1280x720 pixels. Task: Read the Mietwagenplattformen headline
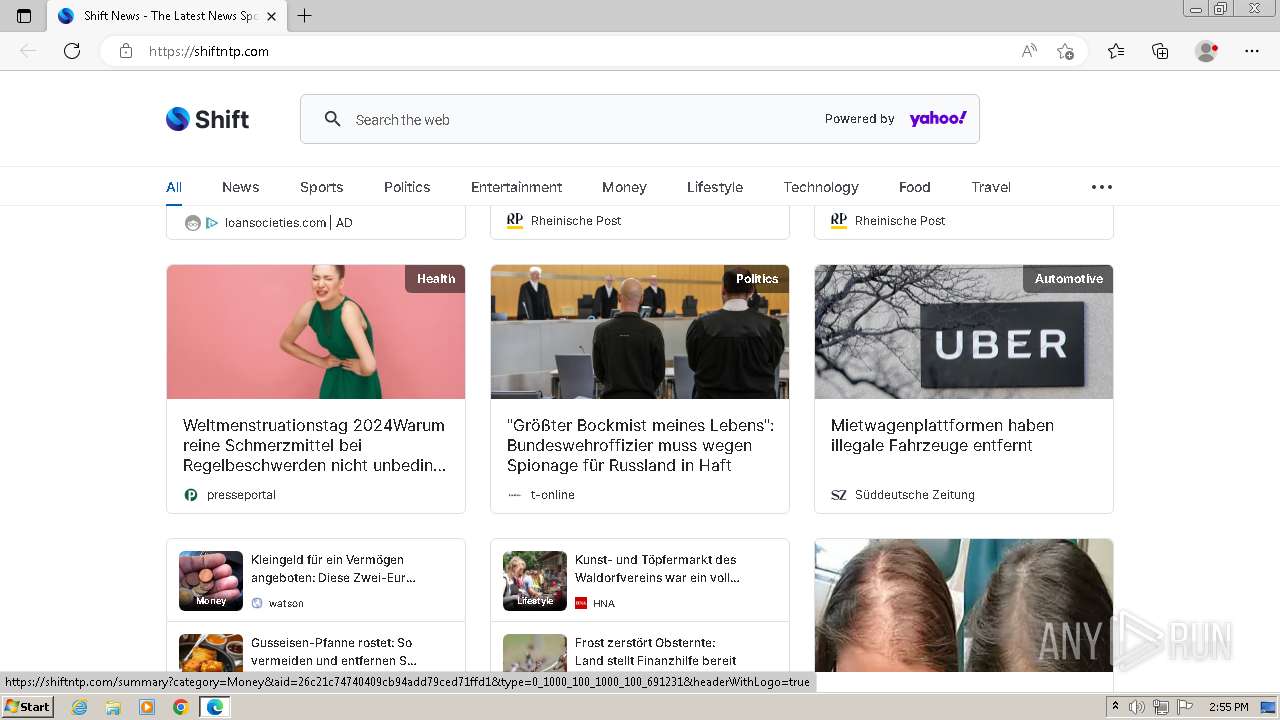pyautogui.click(x=942, y=435)
